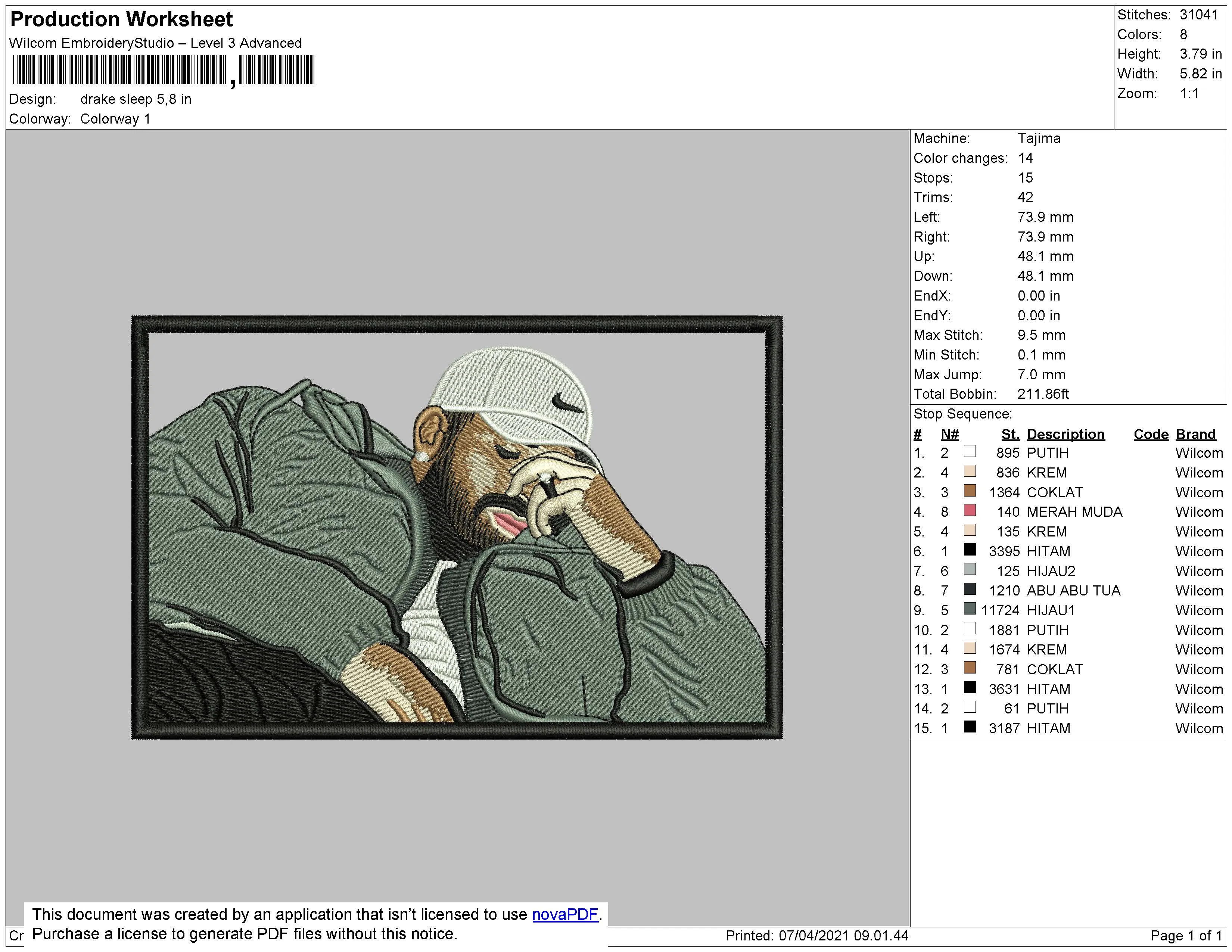Click the black HITAM swatch in row 13

(x=970, y=687)
